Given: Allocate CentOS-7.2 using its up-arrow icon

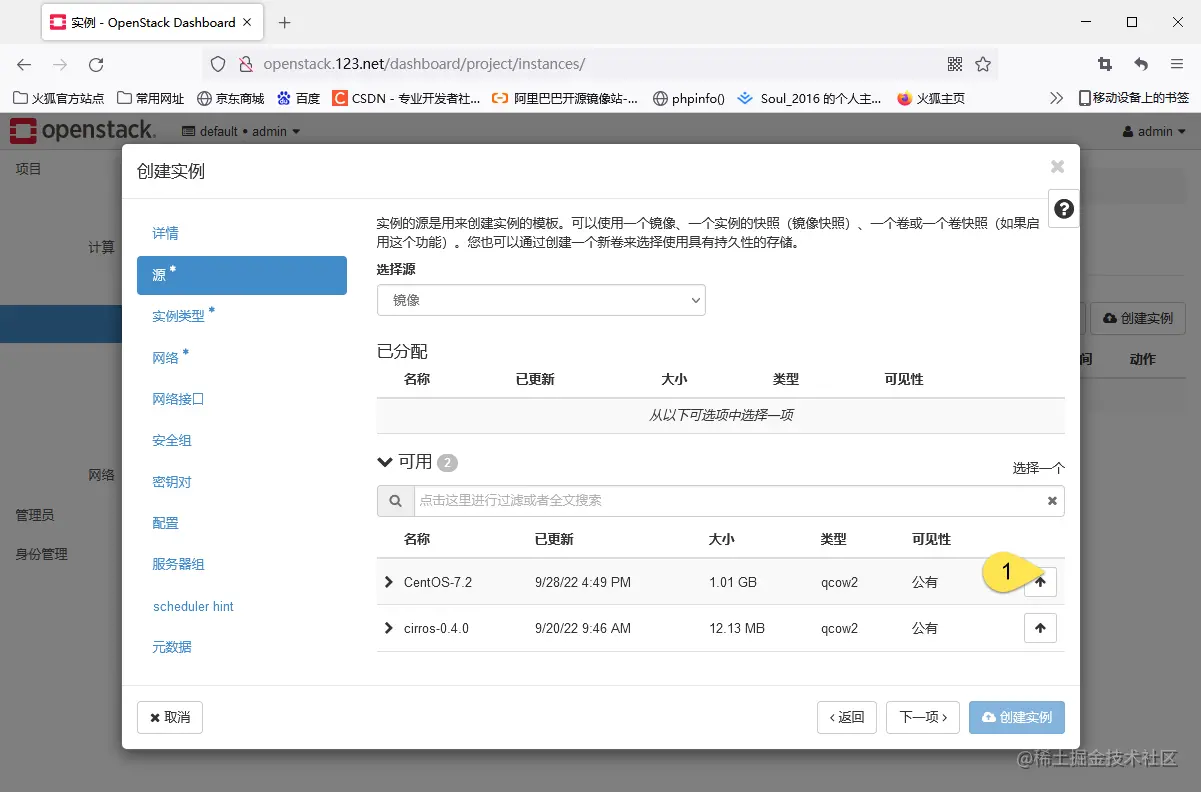Looking at the screenshot, I should (1040, 582).
